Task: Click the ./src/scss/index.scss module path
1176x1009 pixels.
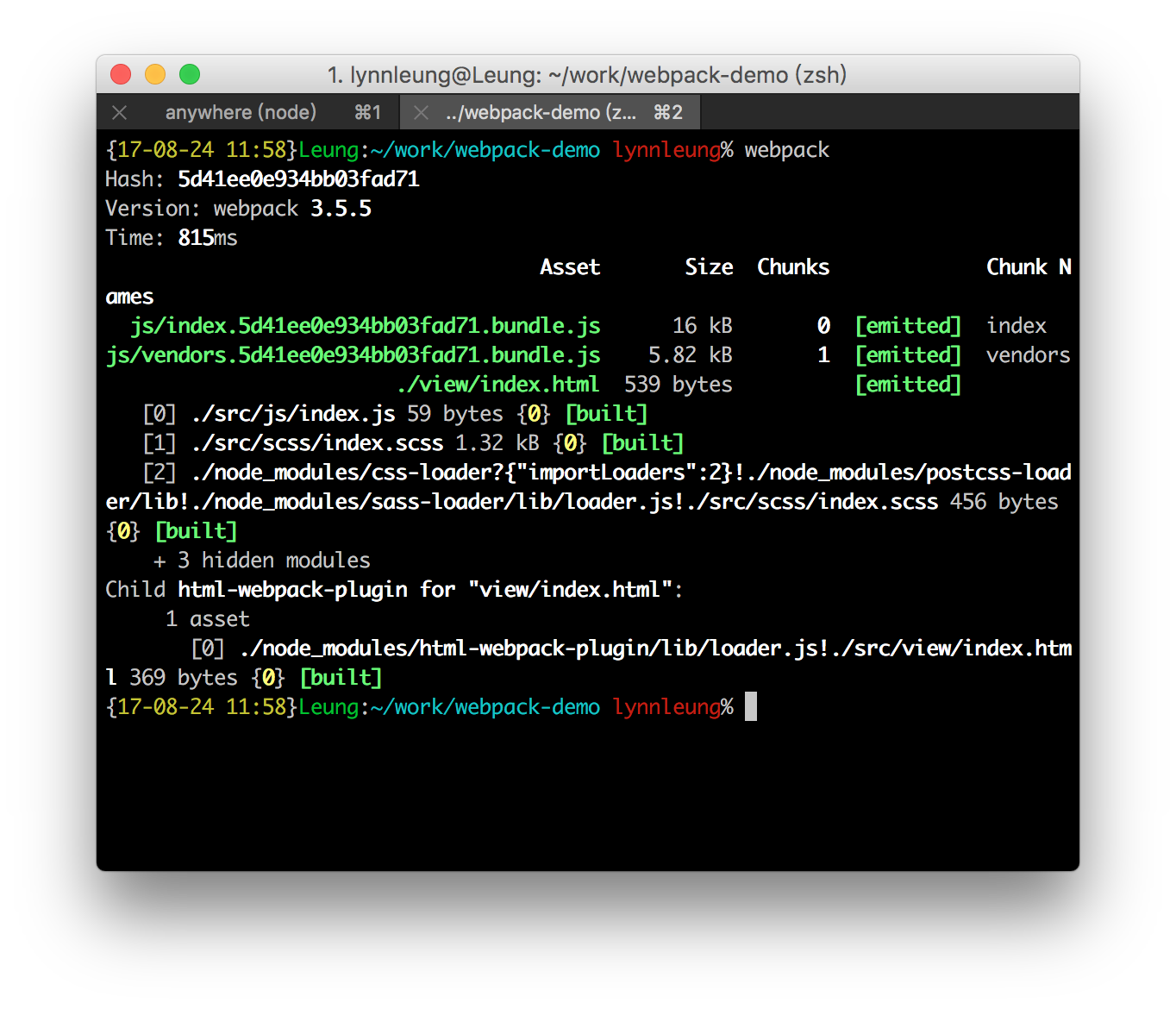Action: (317, 443)
